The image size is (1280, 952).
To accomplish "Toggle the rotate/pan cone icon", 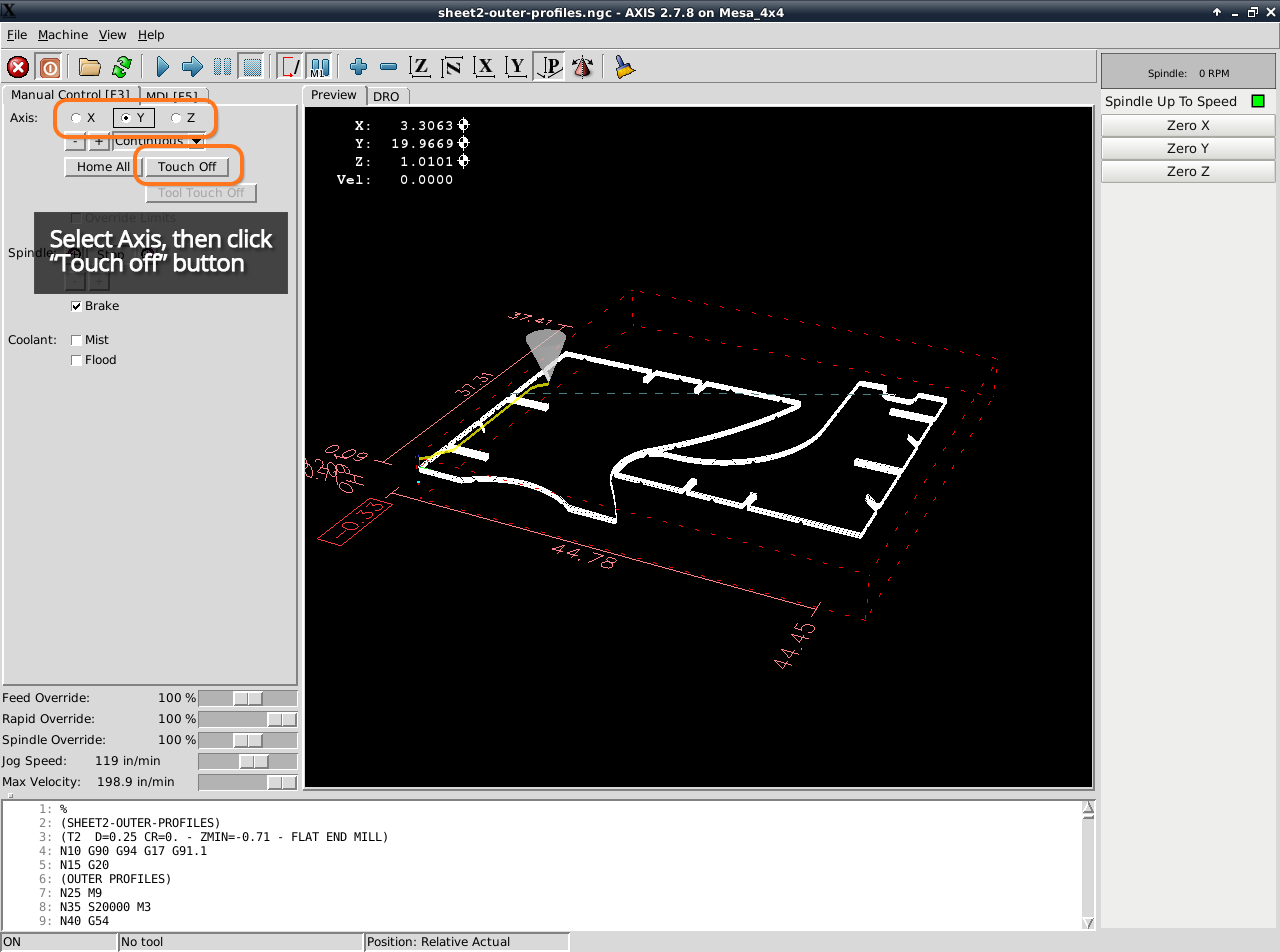I will (x=583, y=67).
